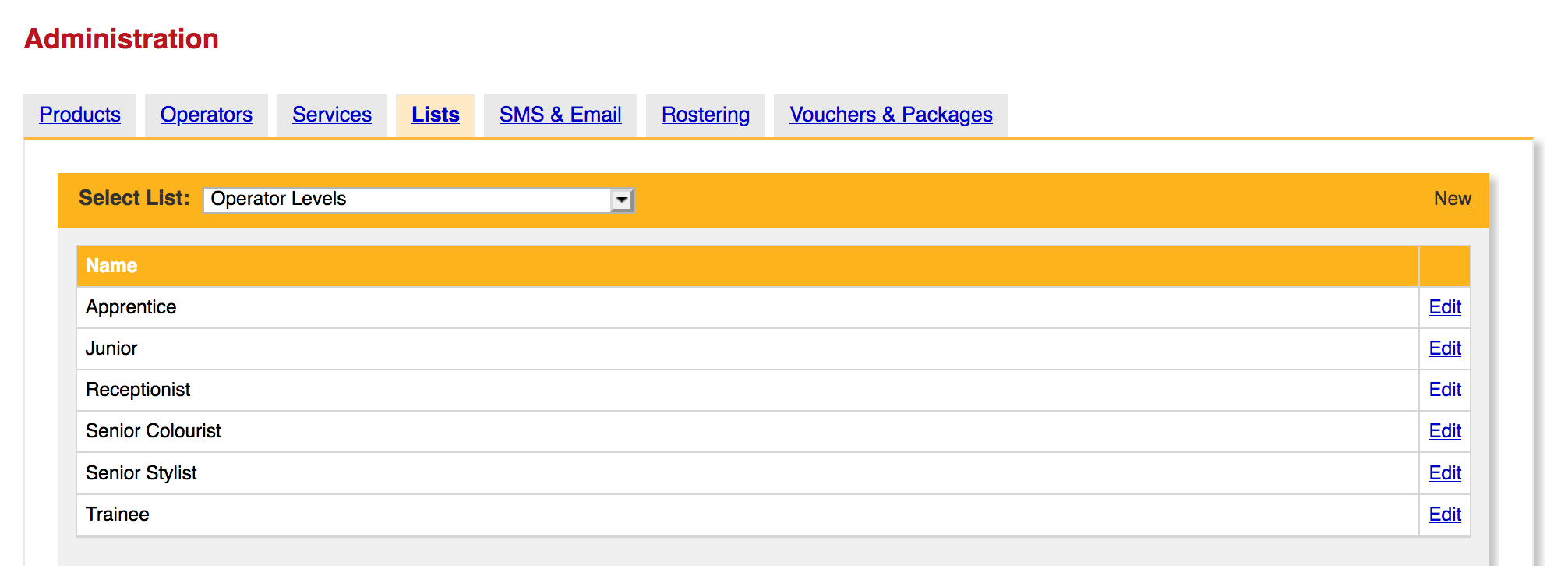Screen dimensions: 1568x566
Task: Click the Name column header
Action: click(x=111, y=266)
